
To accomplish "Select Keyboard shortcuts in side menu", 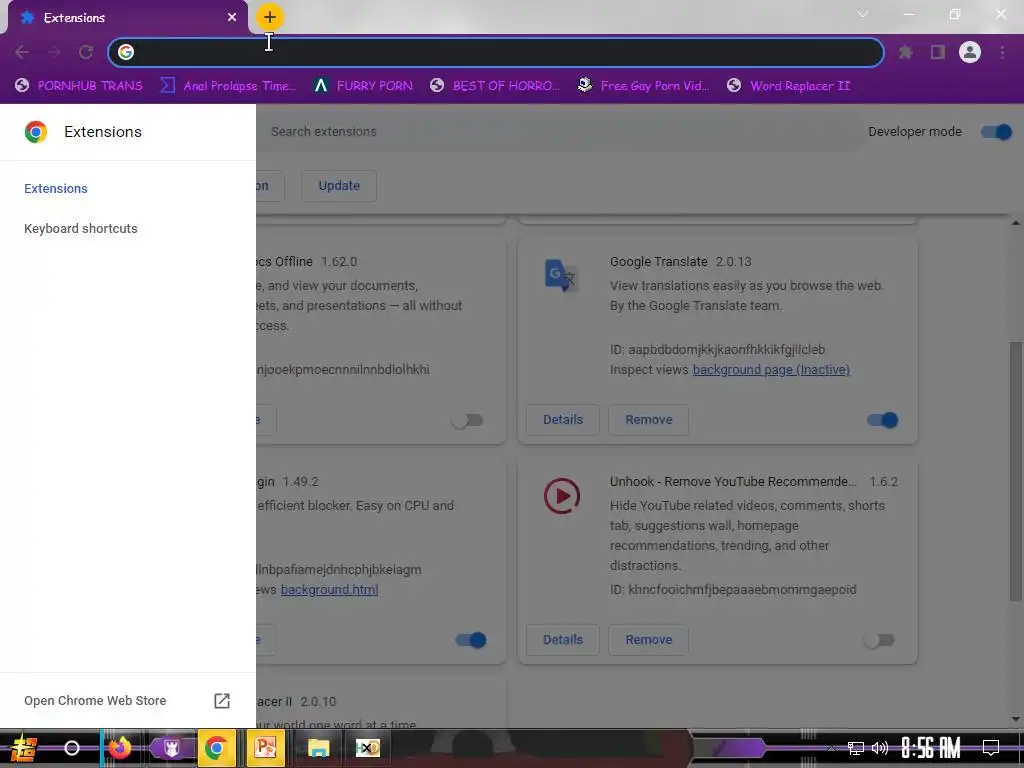I will click(81, 229).
